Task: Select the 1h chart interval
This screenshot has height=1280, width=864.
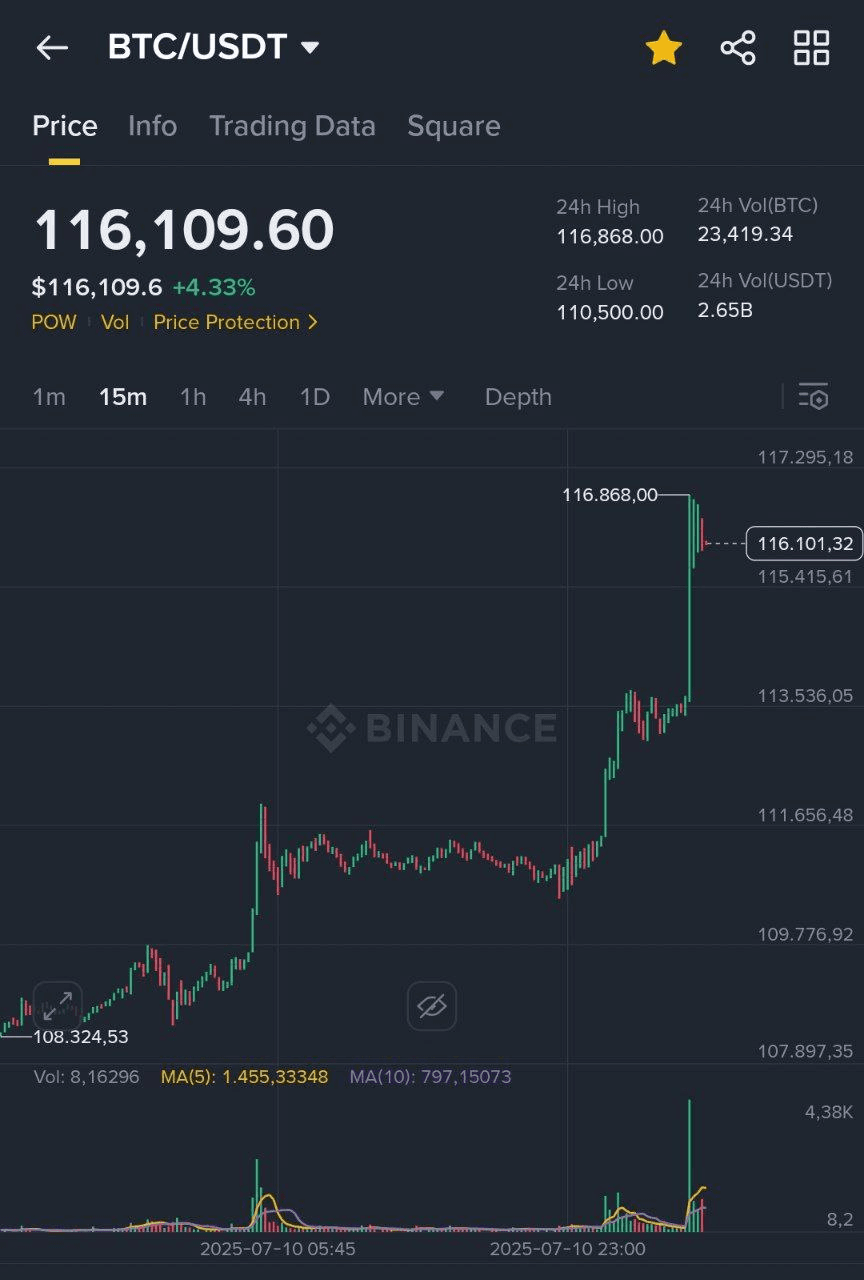Action: tap(193, 397)
